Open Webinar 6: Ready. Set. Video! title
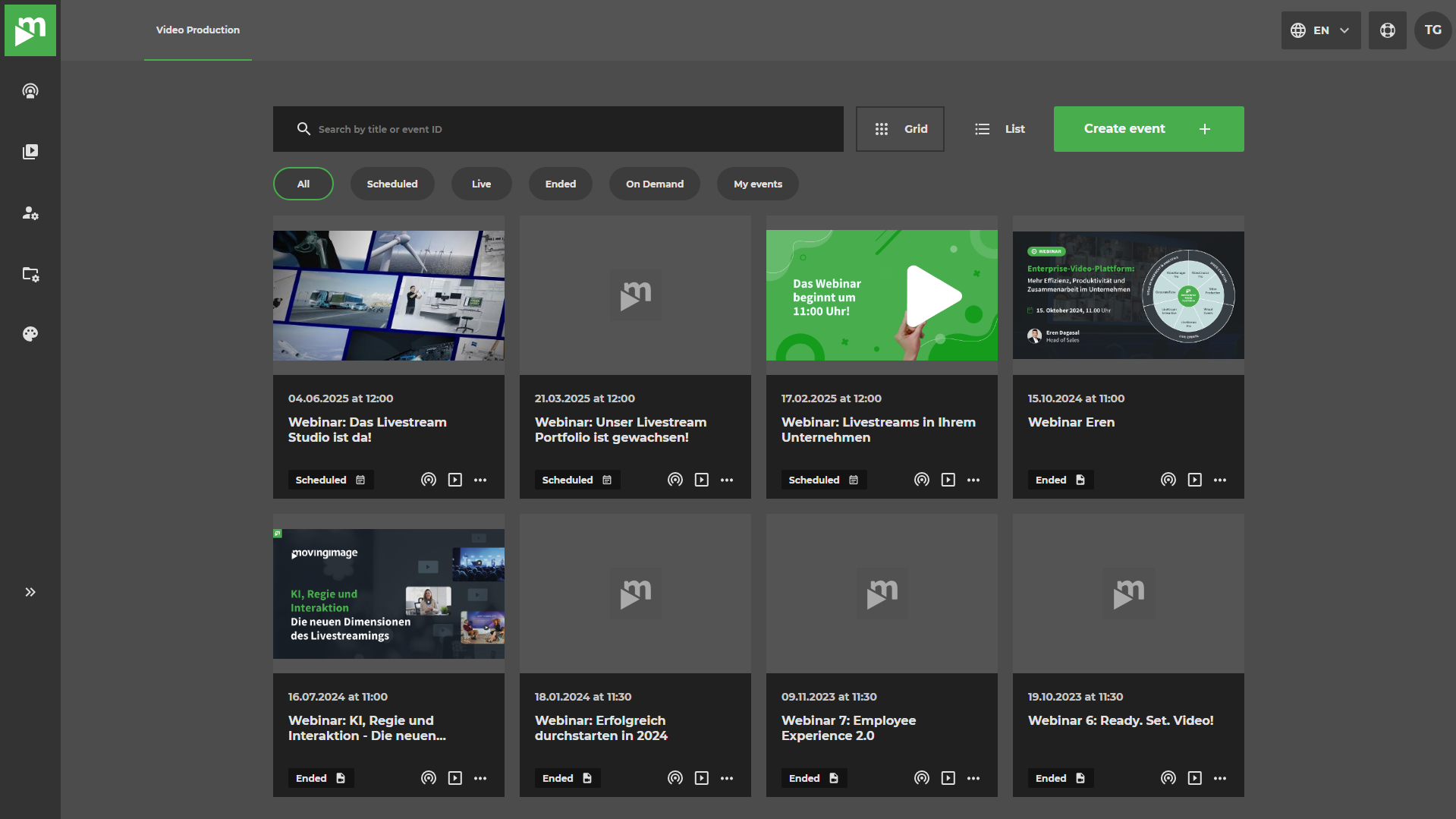 pyautogui.click(x=1121, y=720)
